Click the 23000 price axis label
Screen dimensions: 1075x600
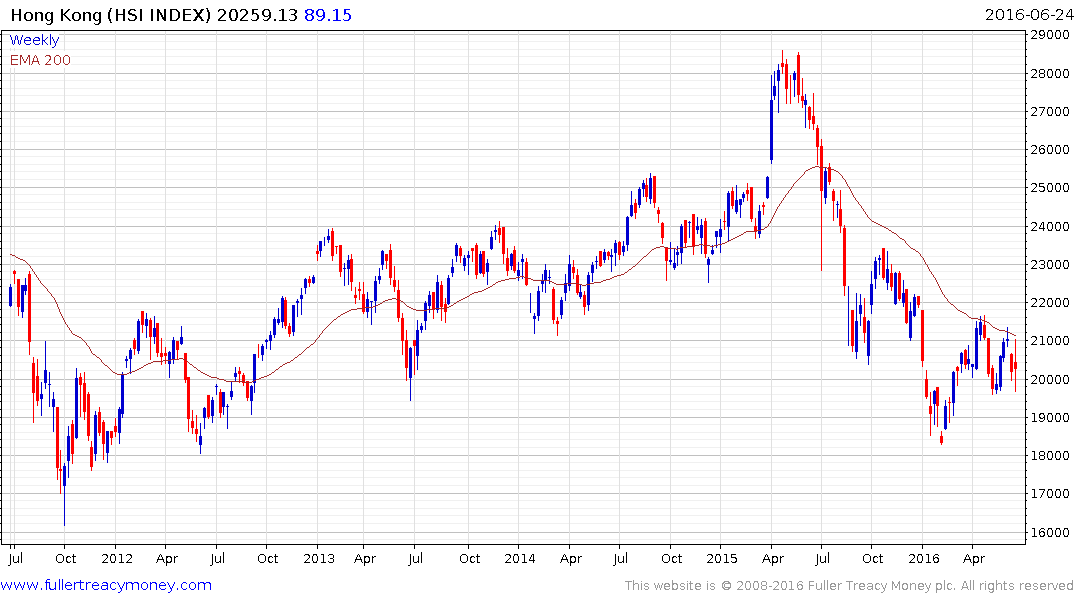click(x=1050, y=264)
